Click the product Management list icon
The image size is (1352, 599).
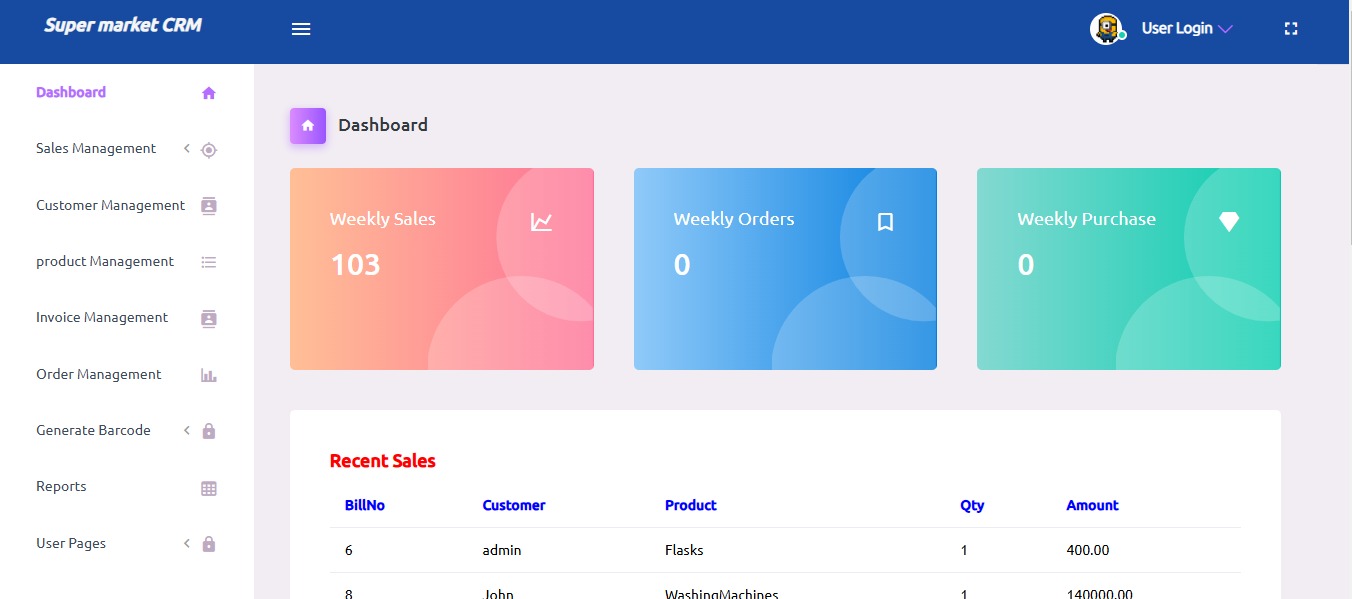pos(209,262)
